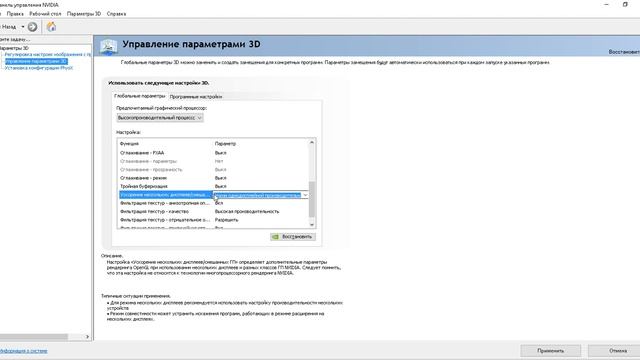Image resolution: width=640 pixels, height=360 pixels.
Task: Click the 3D settings header icon
Action: click(x=109, y=46)
